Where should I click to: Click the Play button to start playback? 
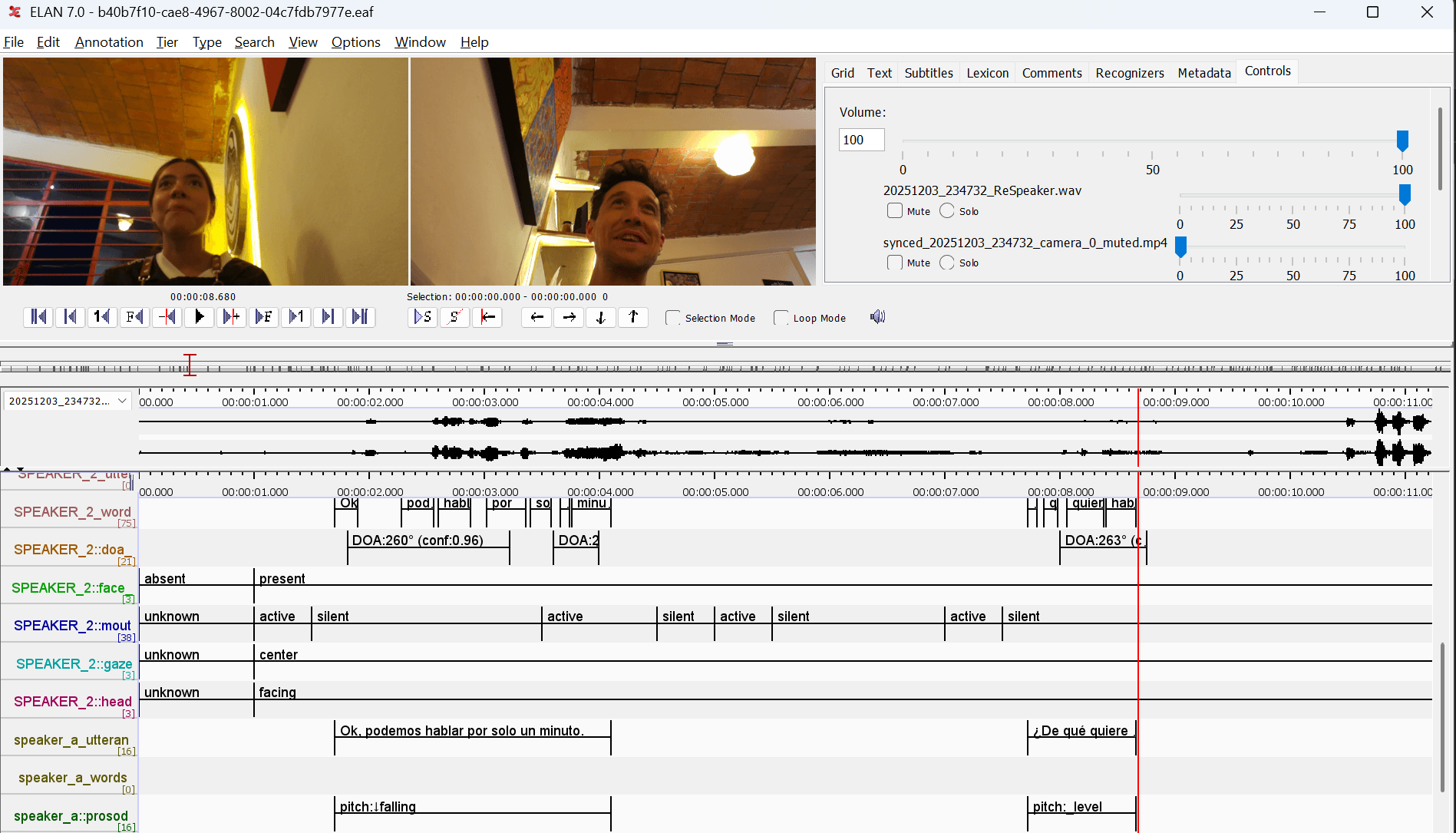point(199,316)
